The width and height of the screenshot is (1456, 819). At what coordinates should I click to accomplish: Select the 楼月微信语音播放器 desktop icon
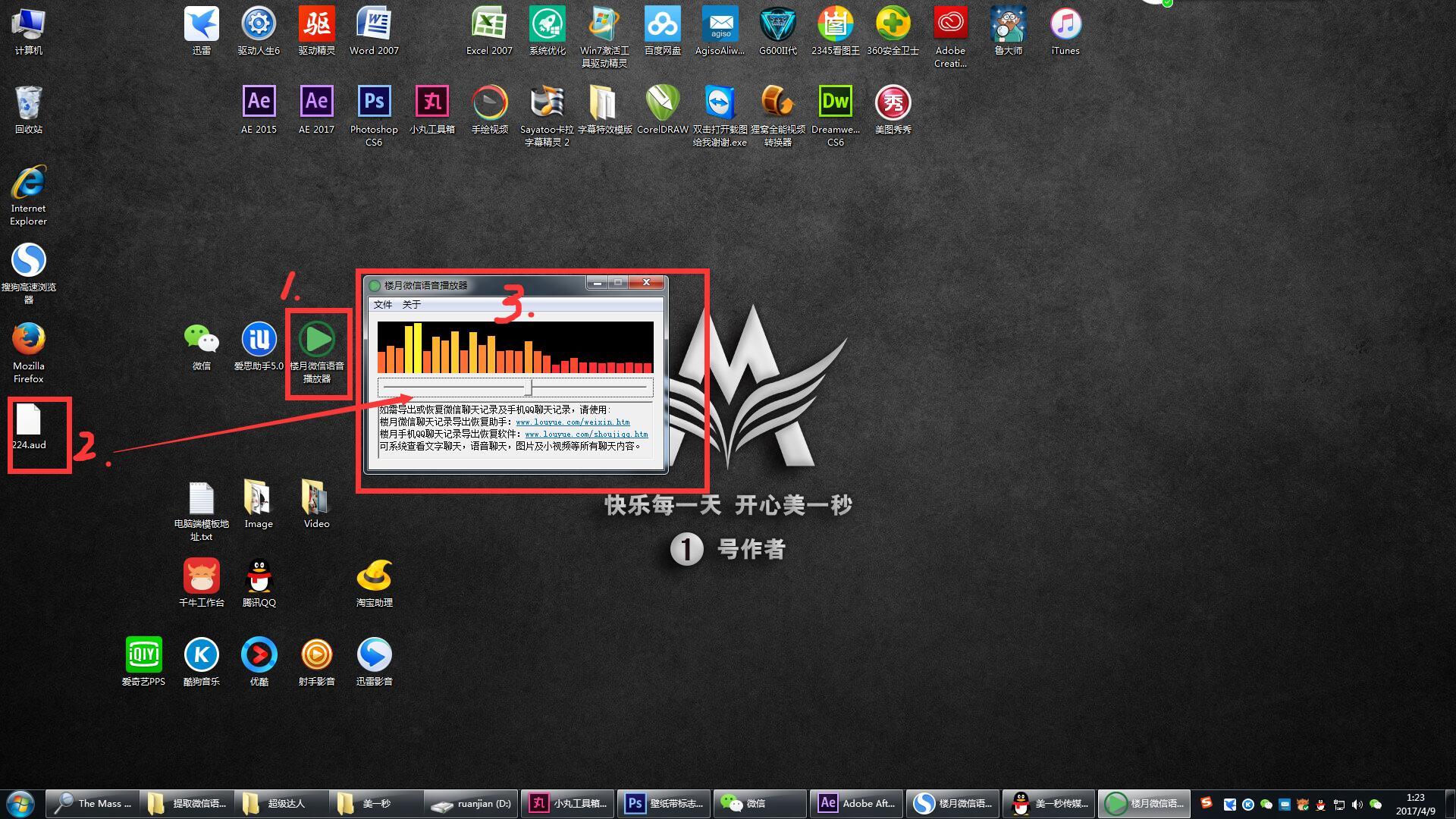317,352
